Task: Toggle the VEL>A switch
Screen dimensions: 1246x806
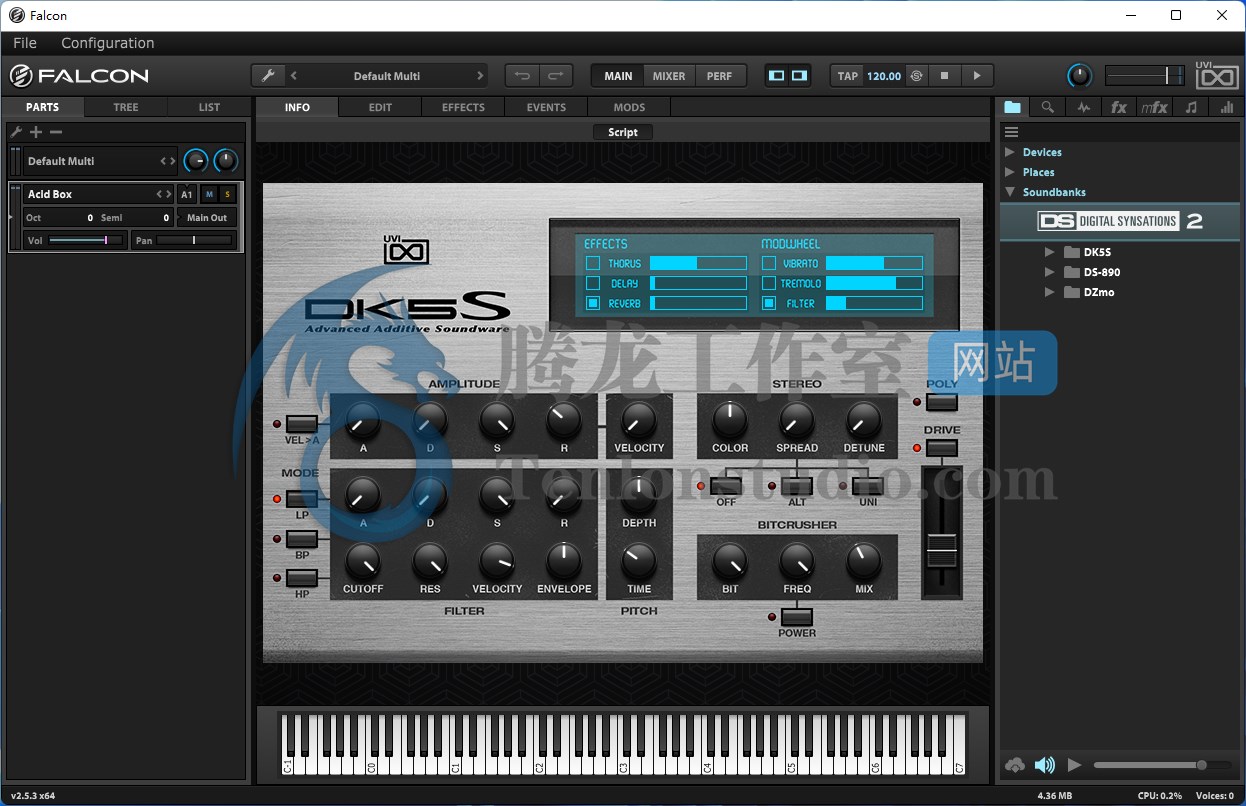Action: (302, 424)
